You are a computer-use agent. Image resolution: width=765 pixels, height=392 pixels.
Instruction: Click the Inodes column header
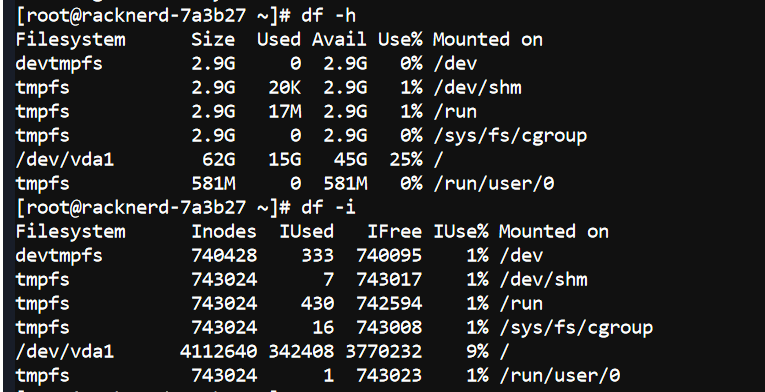tap(224, 231)
